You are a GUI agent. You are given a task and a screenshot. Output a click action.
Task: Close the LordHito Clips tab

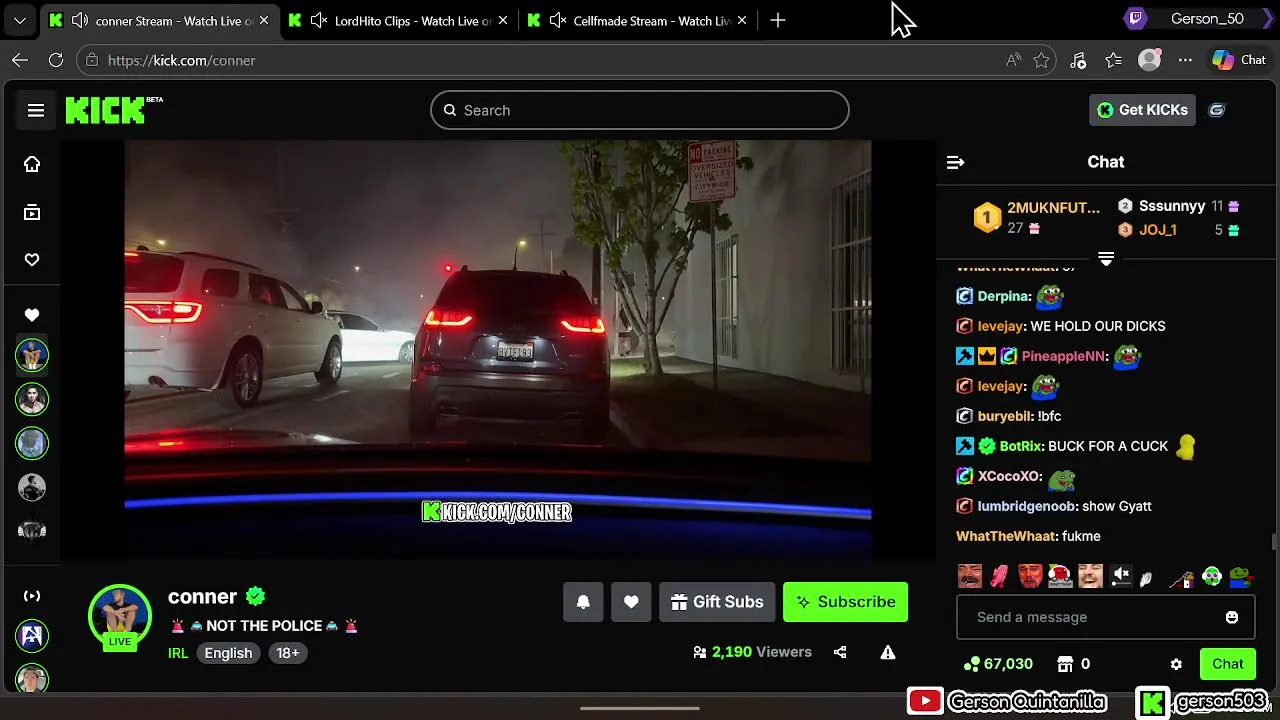pyautogui.click(x=502, y=20)
